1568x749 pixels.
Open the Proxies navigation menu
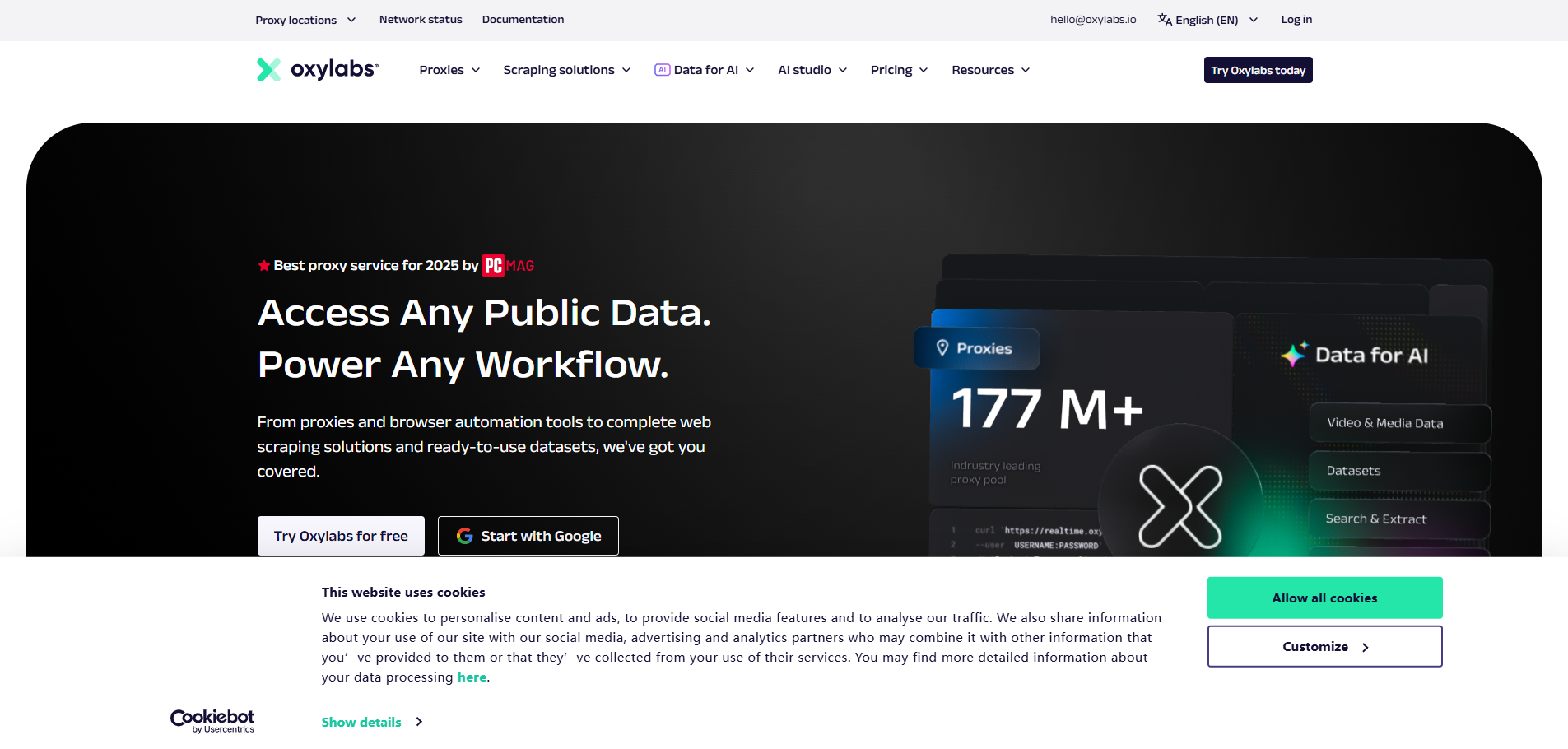pos(449,70)
